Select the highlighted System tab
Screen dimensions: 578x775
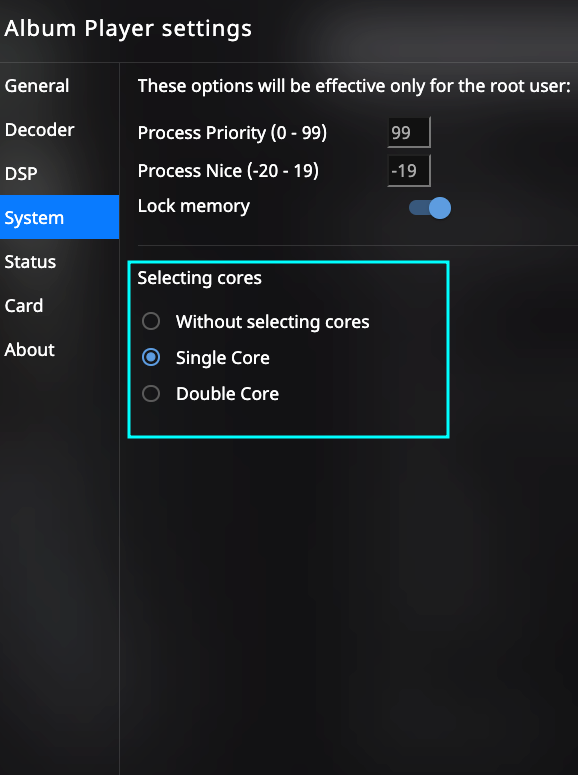tap(59, 217)
